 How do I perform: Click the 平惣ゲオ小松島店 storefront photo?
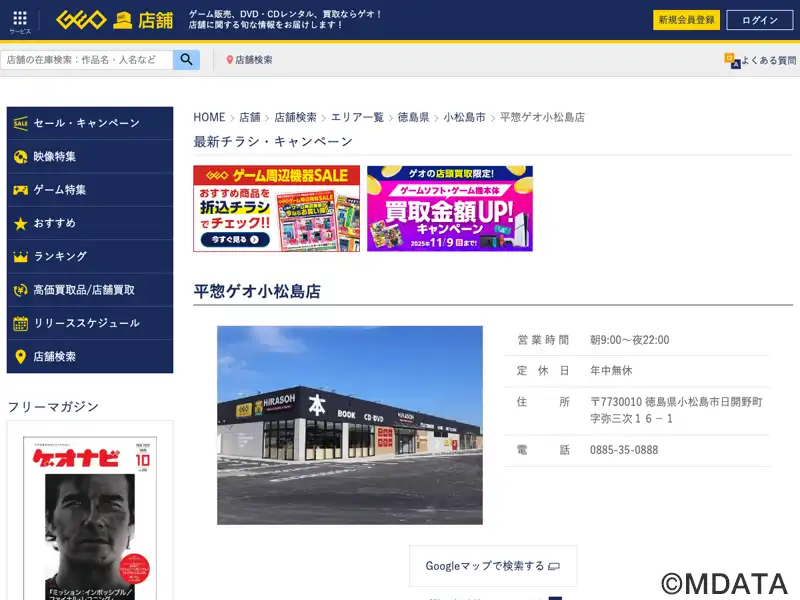350,425
